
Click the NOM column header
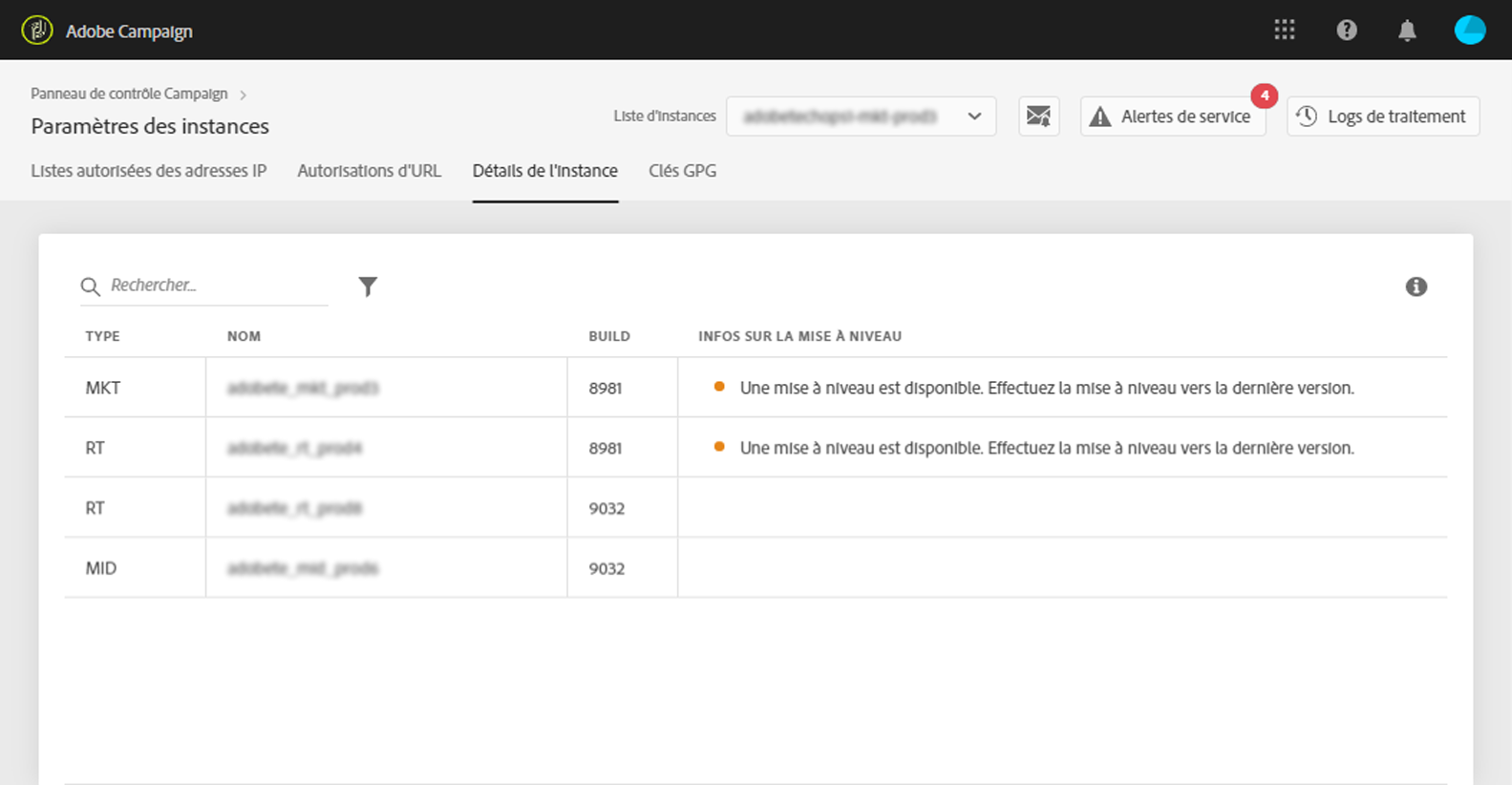point(244,336)
